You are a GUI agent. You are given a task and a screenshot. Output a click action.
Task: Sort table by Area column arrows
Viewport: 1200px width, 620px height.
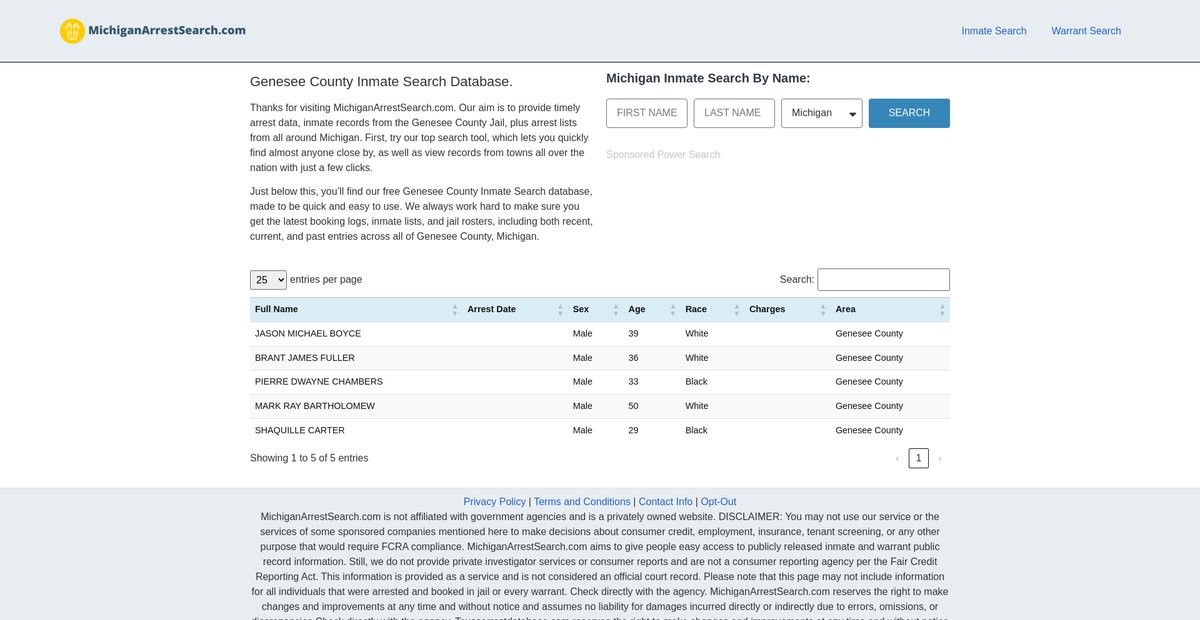[942, 310]
